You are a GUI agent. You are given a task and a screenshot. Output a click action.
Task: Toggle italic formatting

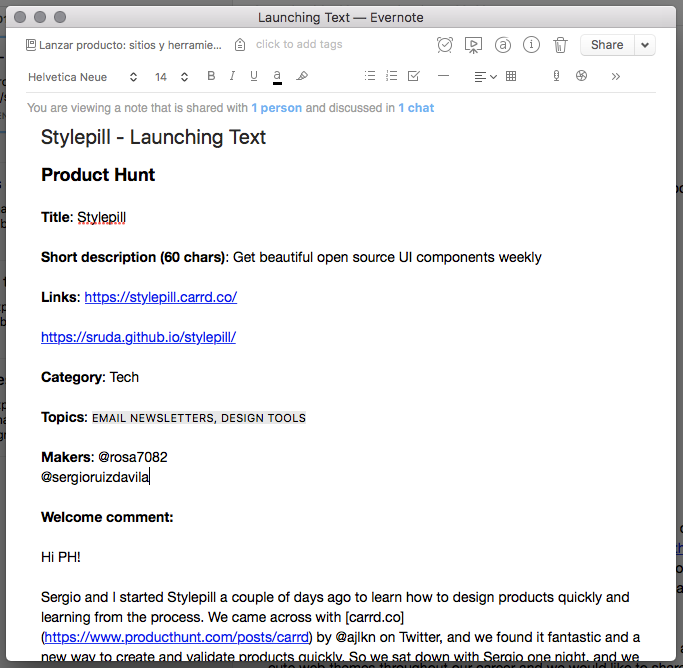tap(232, 76)
